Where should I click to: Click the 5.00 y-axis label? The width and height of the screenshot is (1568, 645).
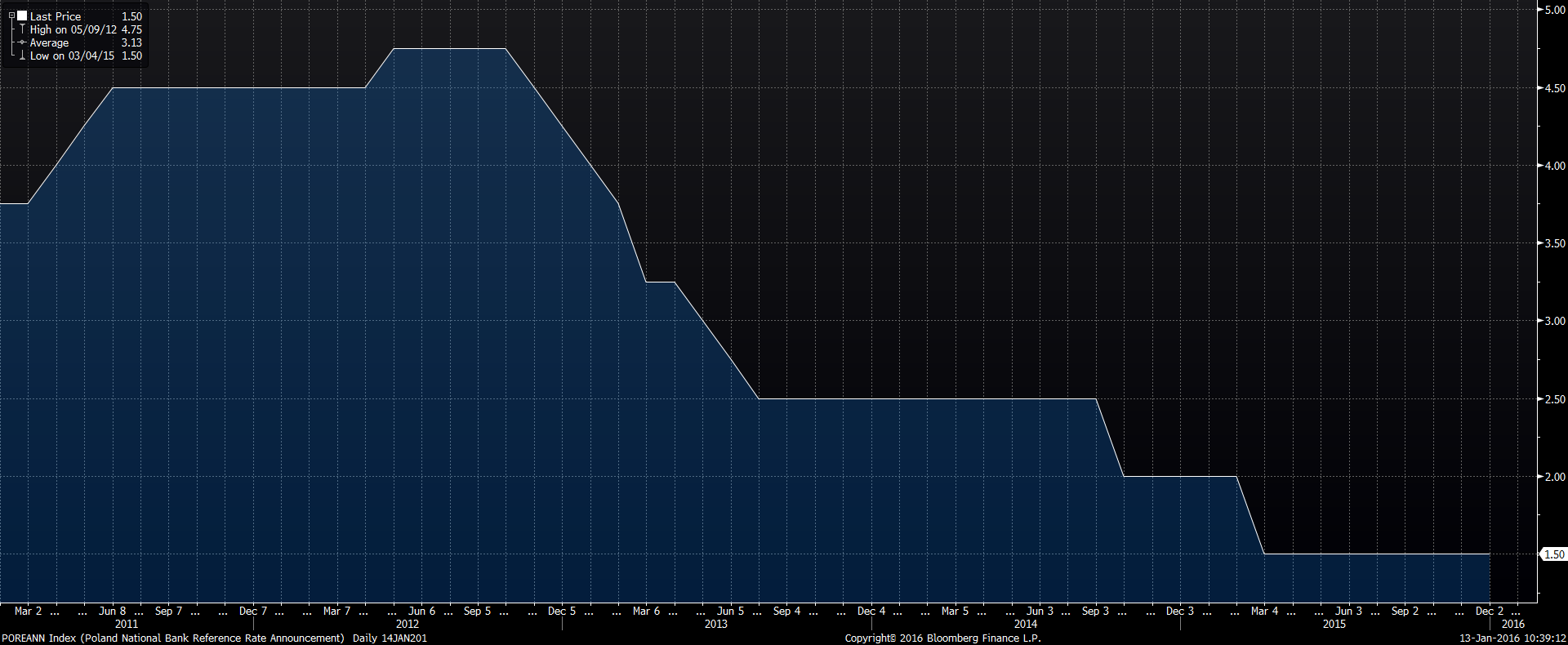pos(1556,10)
